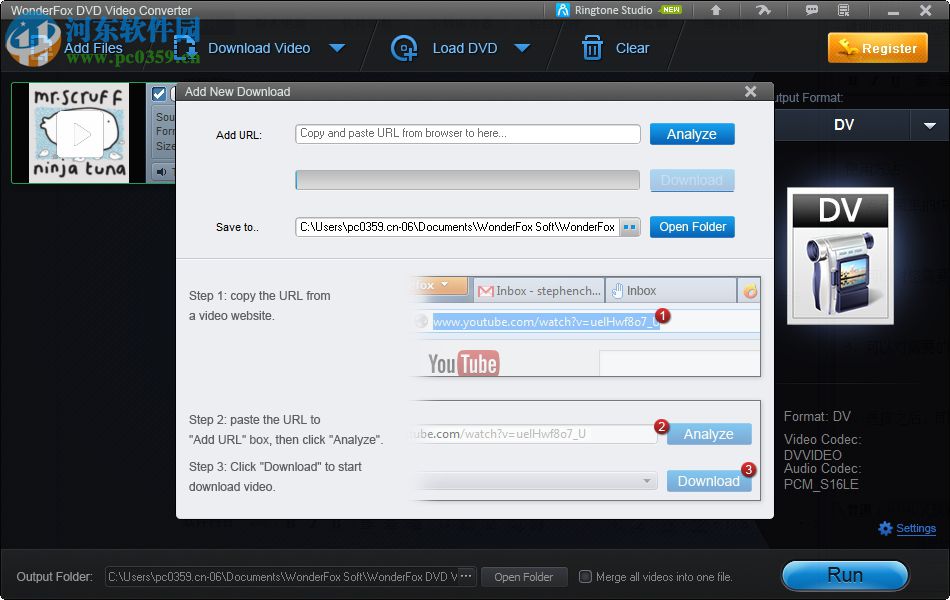This screenshot has height=600, width=950.
Task: Click the upgrade arrow icon in the title bar
Action: pos(763,10)
